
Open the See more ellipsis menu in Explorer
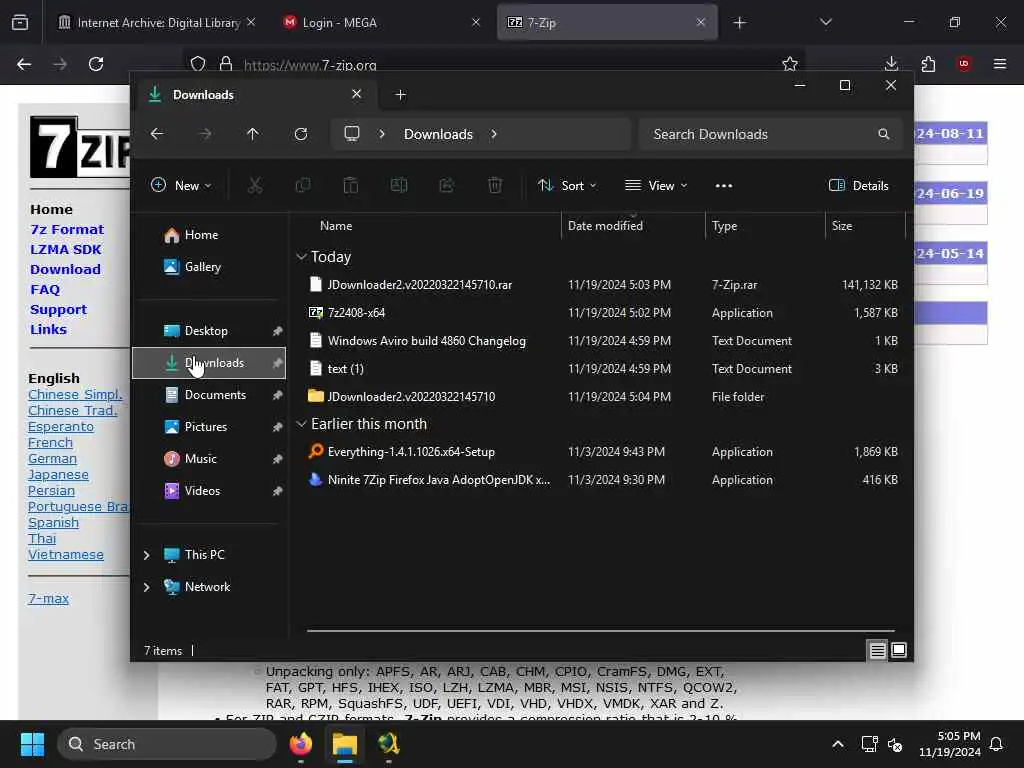724,185
